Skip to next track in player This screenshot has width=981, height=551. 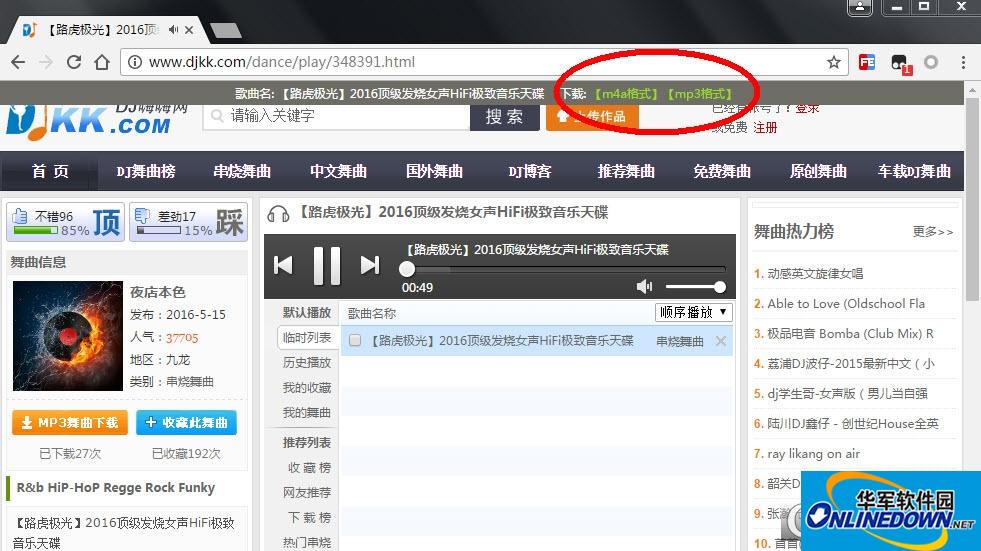point(370,265)
